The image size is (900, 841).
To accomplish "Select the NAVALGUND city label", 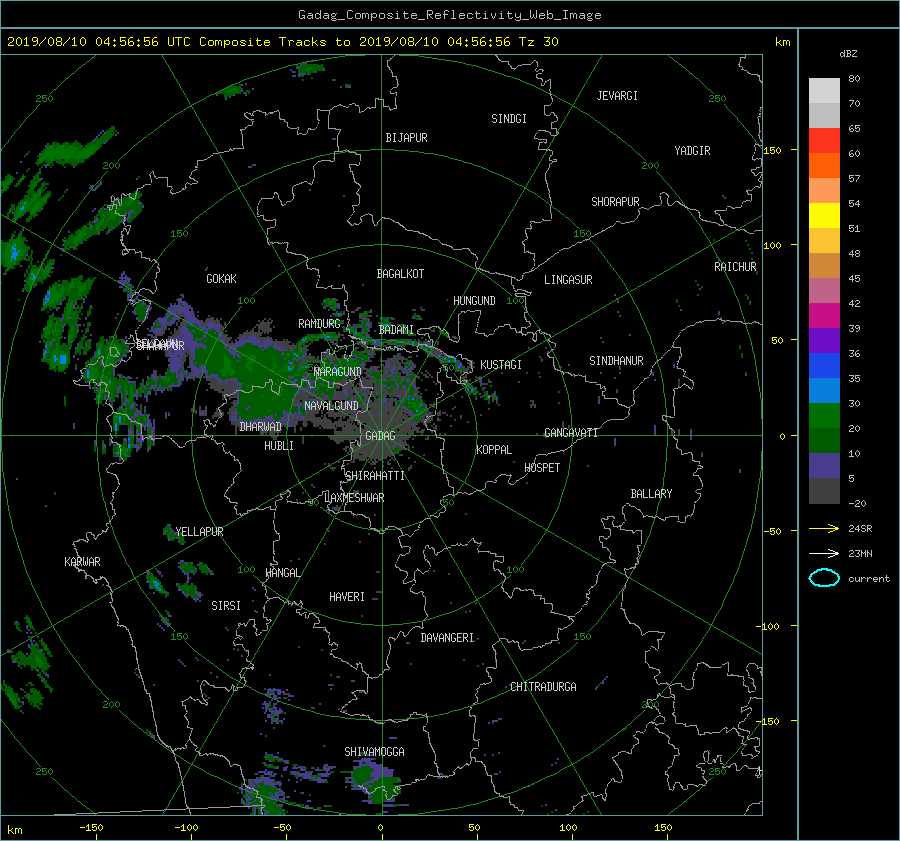I will coord(331,406).
